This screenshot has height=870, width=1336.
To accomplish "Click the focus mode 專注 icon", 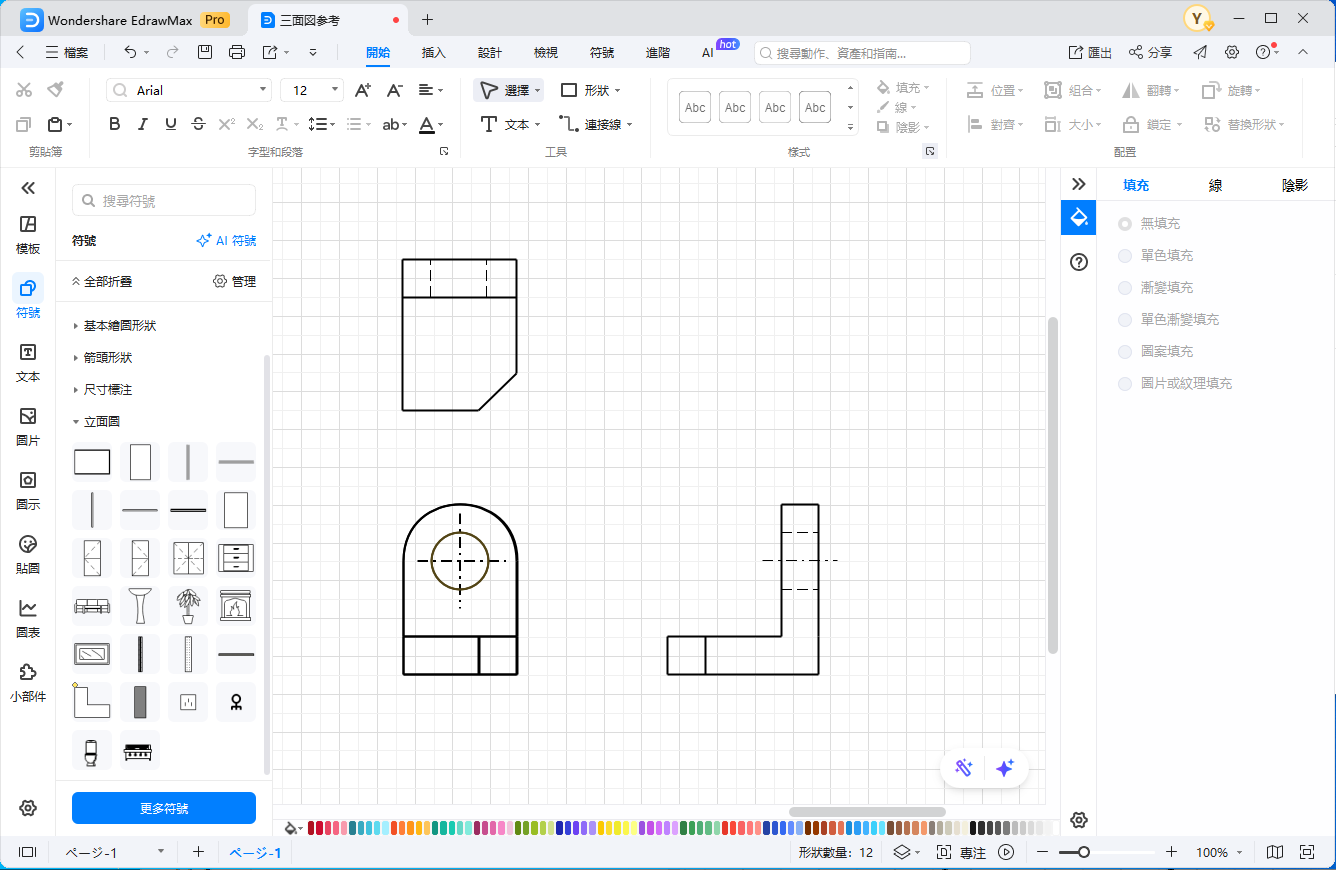I will click(962, 853).
